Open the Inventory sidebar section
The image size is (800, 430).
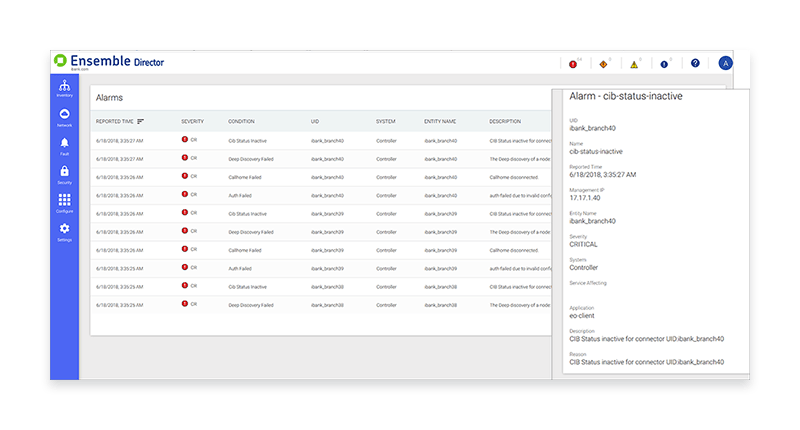pos(64,88)
